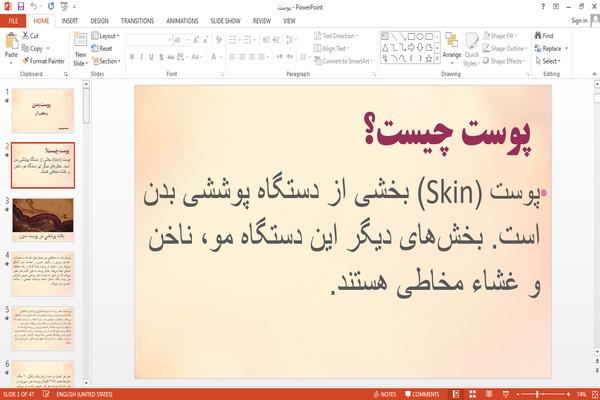
Task: Toggle text Shadow formatting
Action: (161, 57)
